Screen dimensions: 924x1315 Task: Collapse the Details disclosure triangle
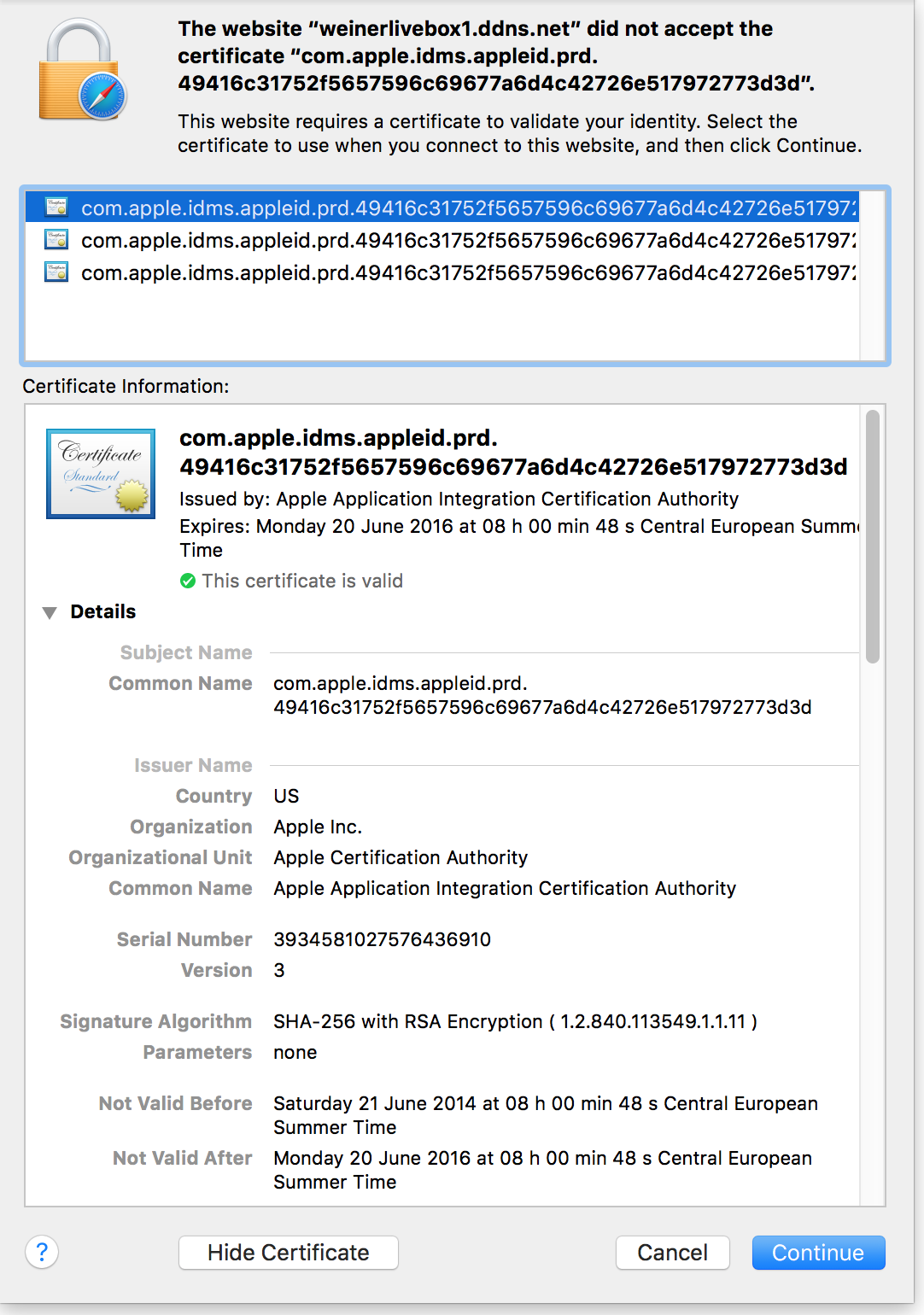click(x=50, y=612)
